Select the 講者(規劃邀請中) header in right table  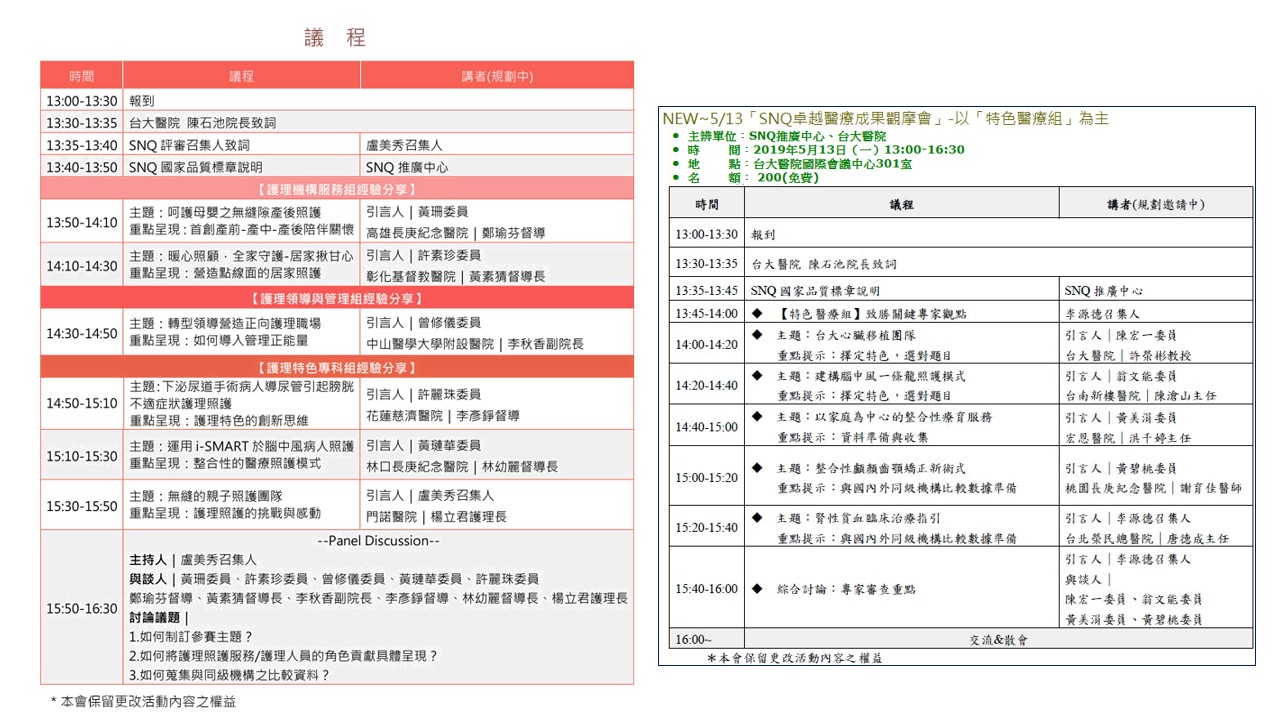coord(1156,204)
